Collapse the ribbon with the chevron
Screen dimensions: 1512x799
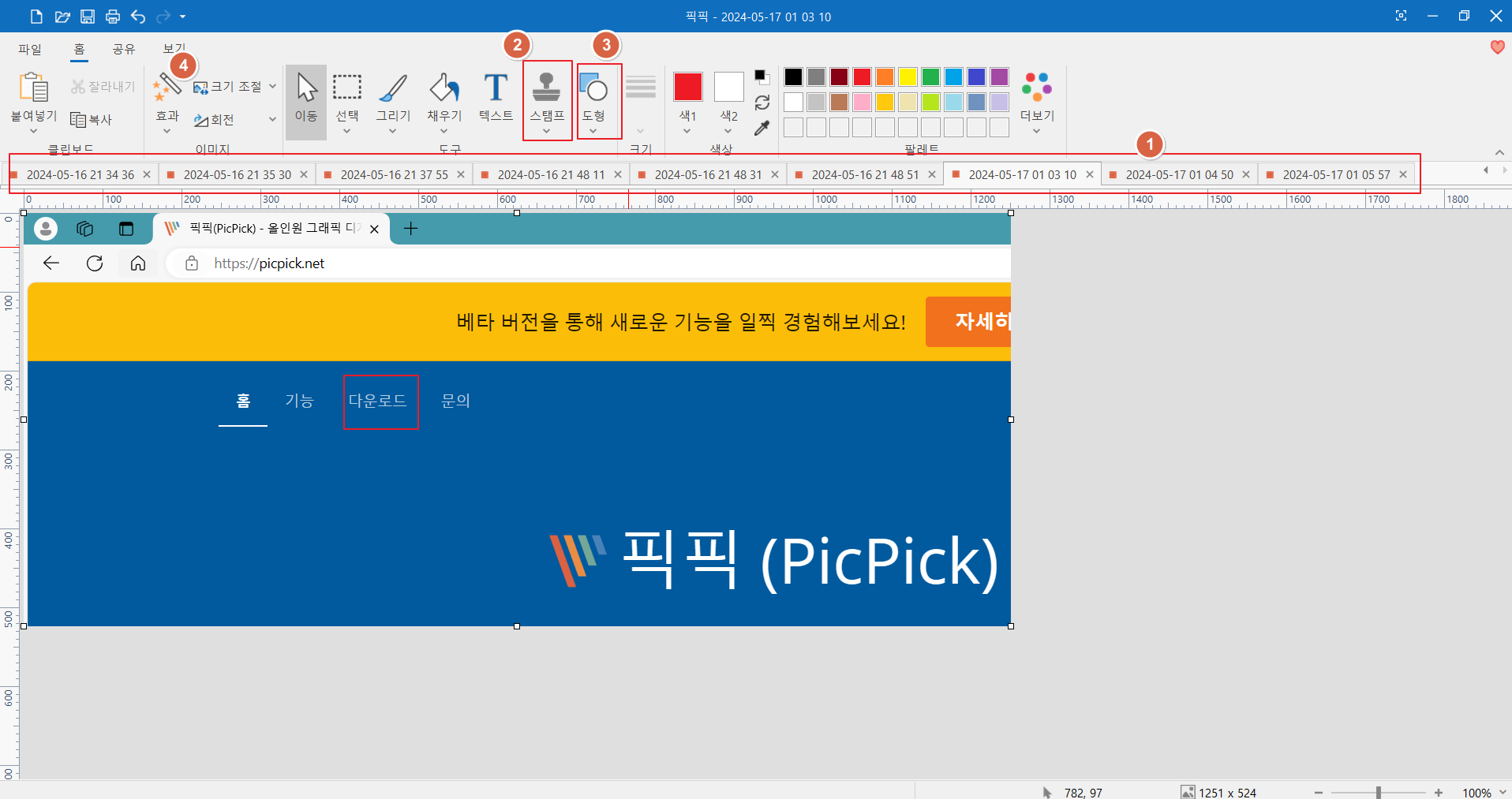tap(1499, 152)
